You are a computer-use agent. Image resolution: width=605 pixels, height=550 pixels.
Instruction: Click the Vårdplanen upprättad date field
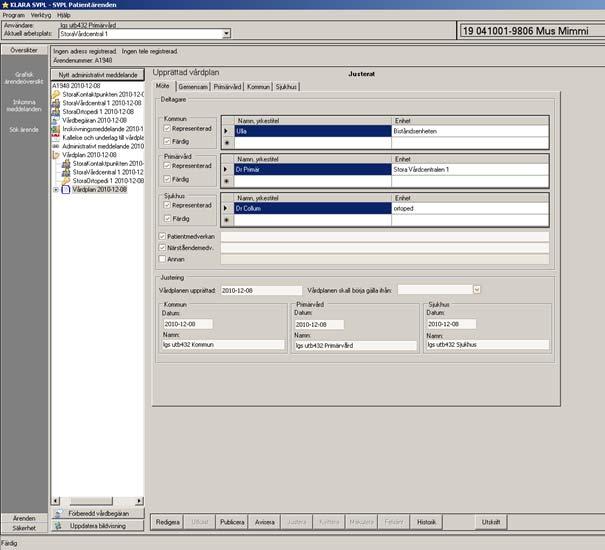tap(261, 290)
